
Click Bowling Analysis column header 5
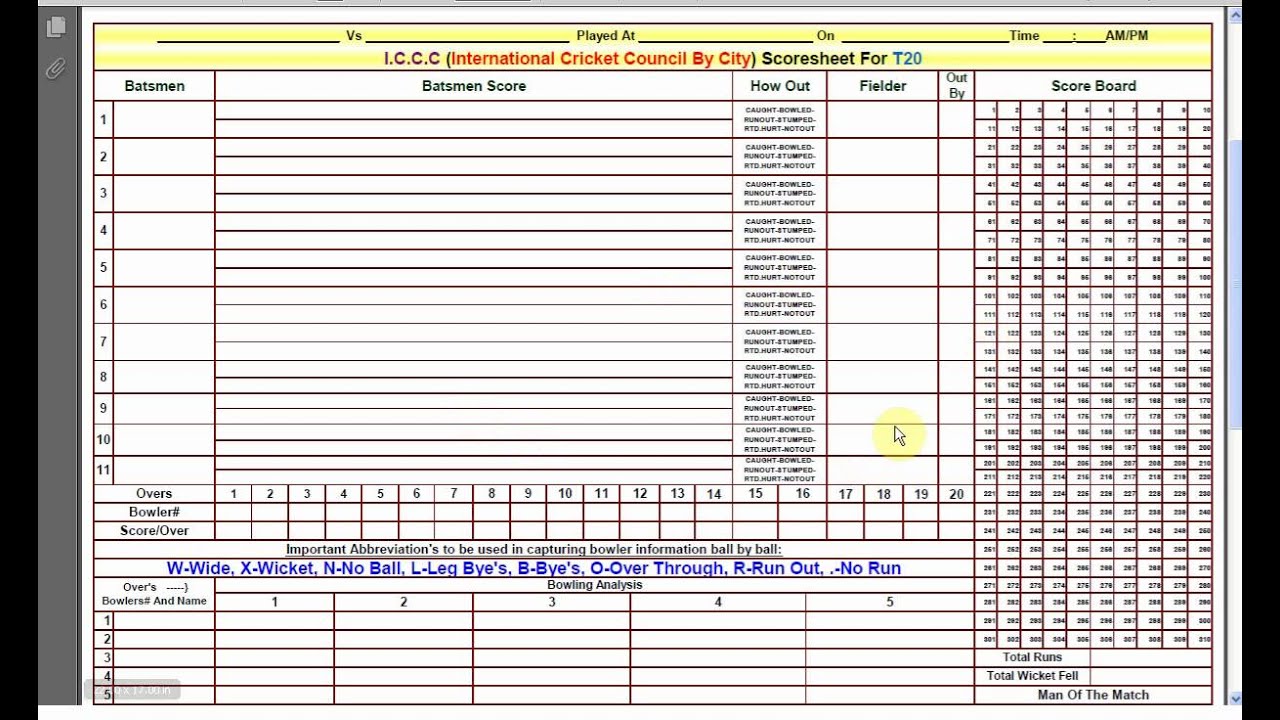[x=889, y=602]
